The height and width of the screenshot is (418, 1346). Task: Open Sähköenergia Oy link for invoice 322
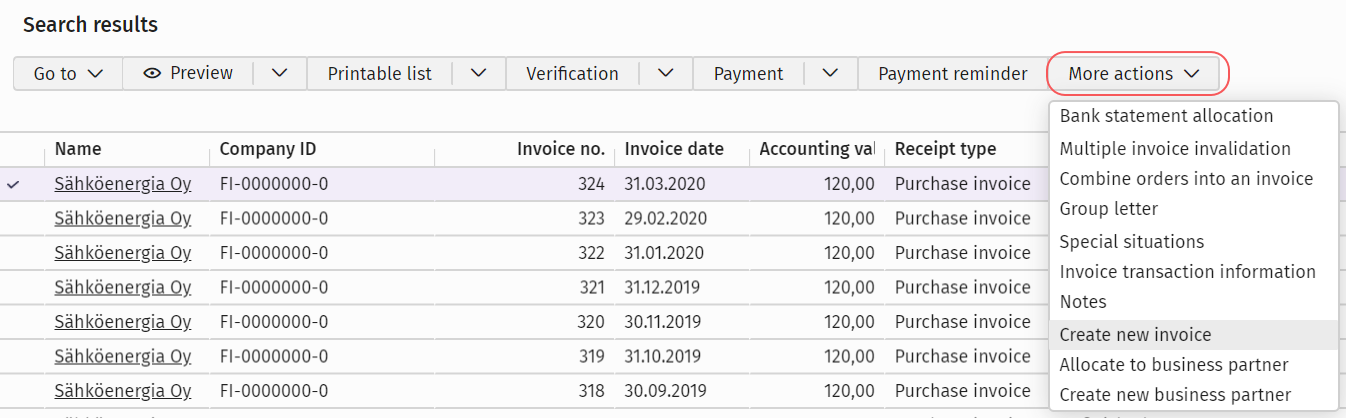(123, 253)
